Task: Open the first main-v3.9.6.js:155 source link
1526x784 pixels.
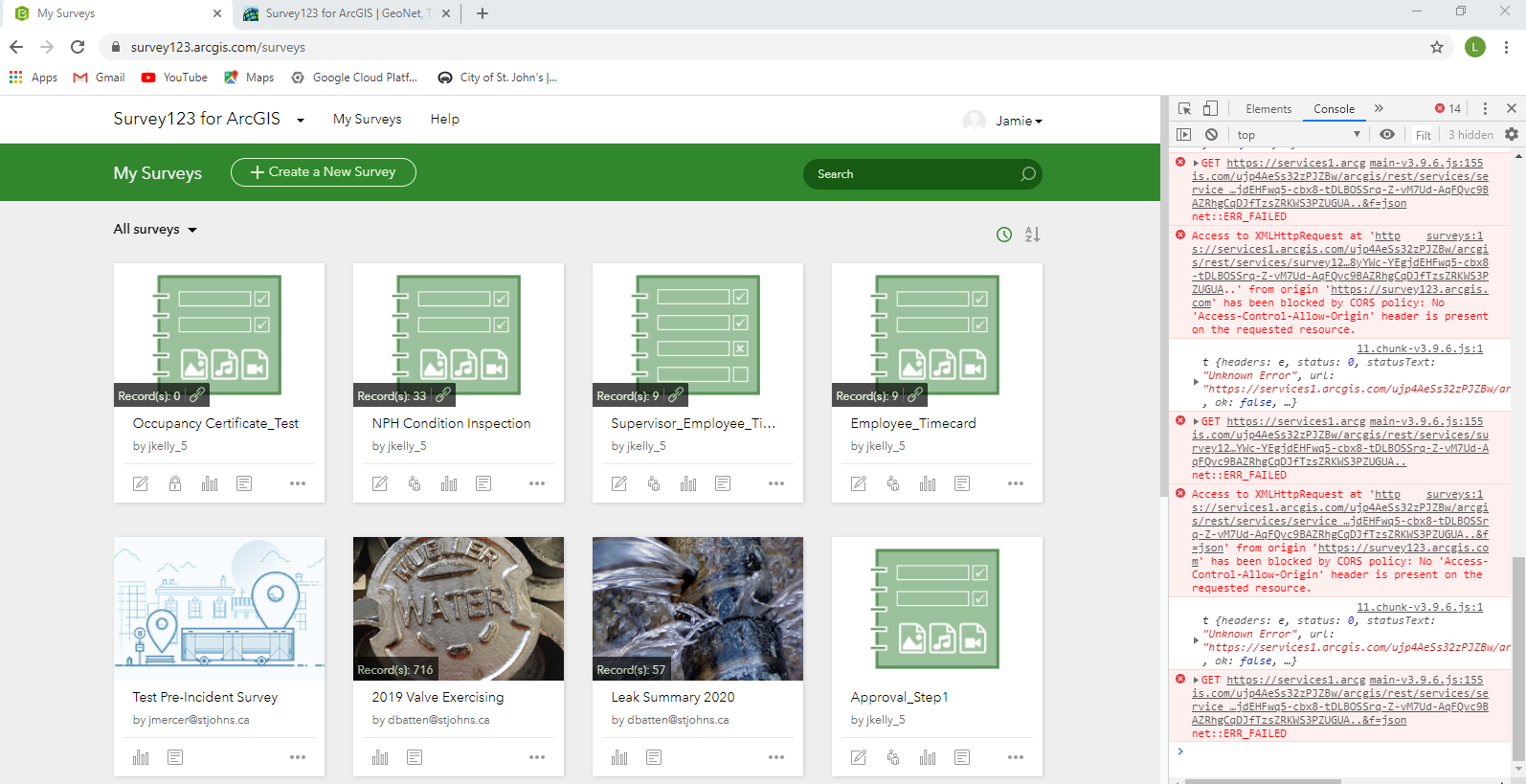Action: (1426, 164)
